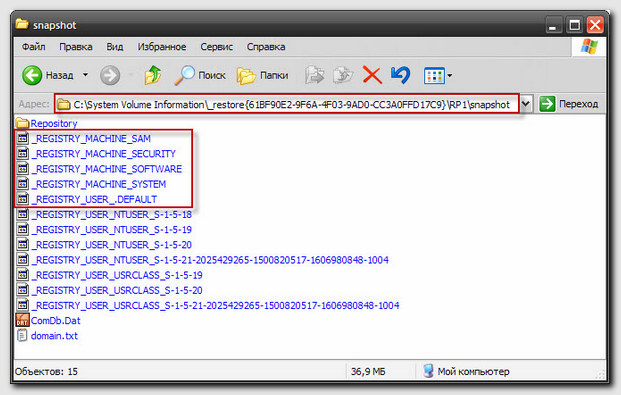The image size is (621, 395).
Task: Click the snapshot window title folder icon
Action: coord(22,24)
